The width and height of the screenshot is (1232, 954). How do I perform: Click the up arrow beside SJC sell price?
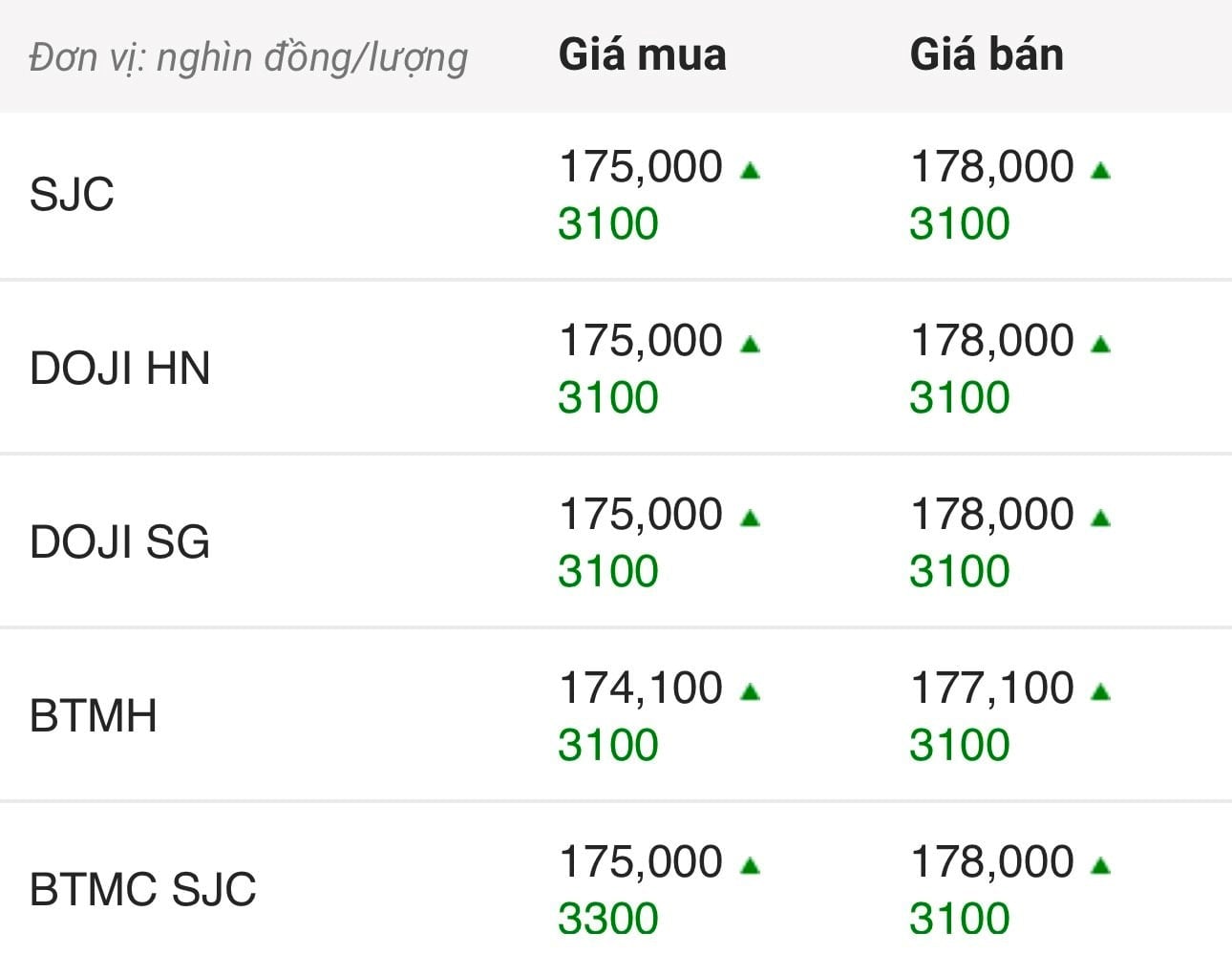(x=1100, y=171)
